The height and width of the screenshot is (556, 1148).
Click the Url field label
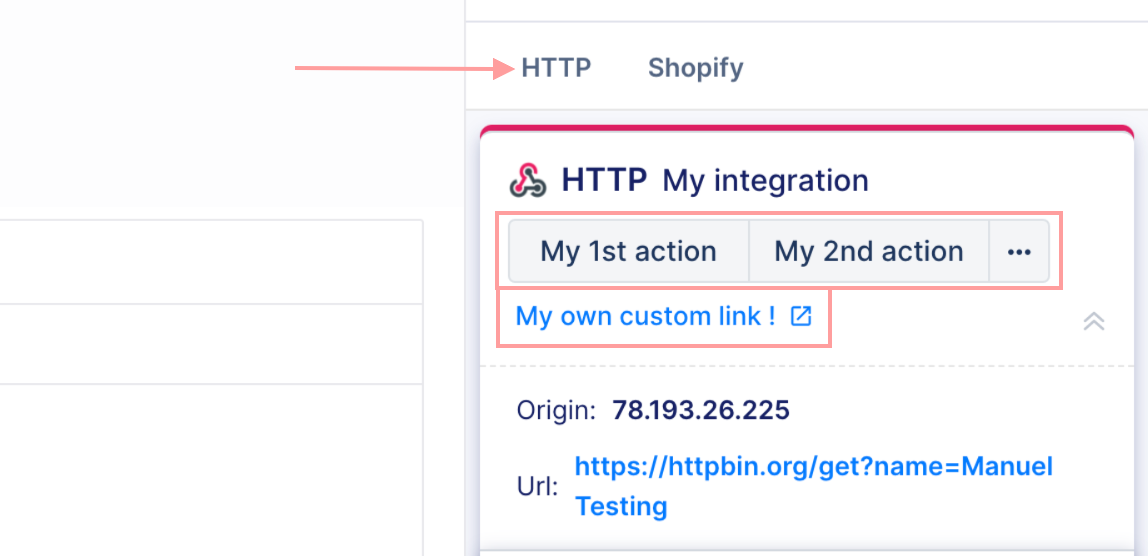(x=537, y=486)
